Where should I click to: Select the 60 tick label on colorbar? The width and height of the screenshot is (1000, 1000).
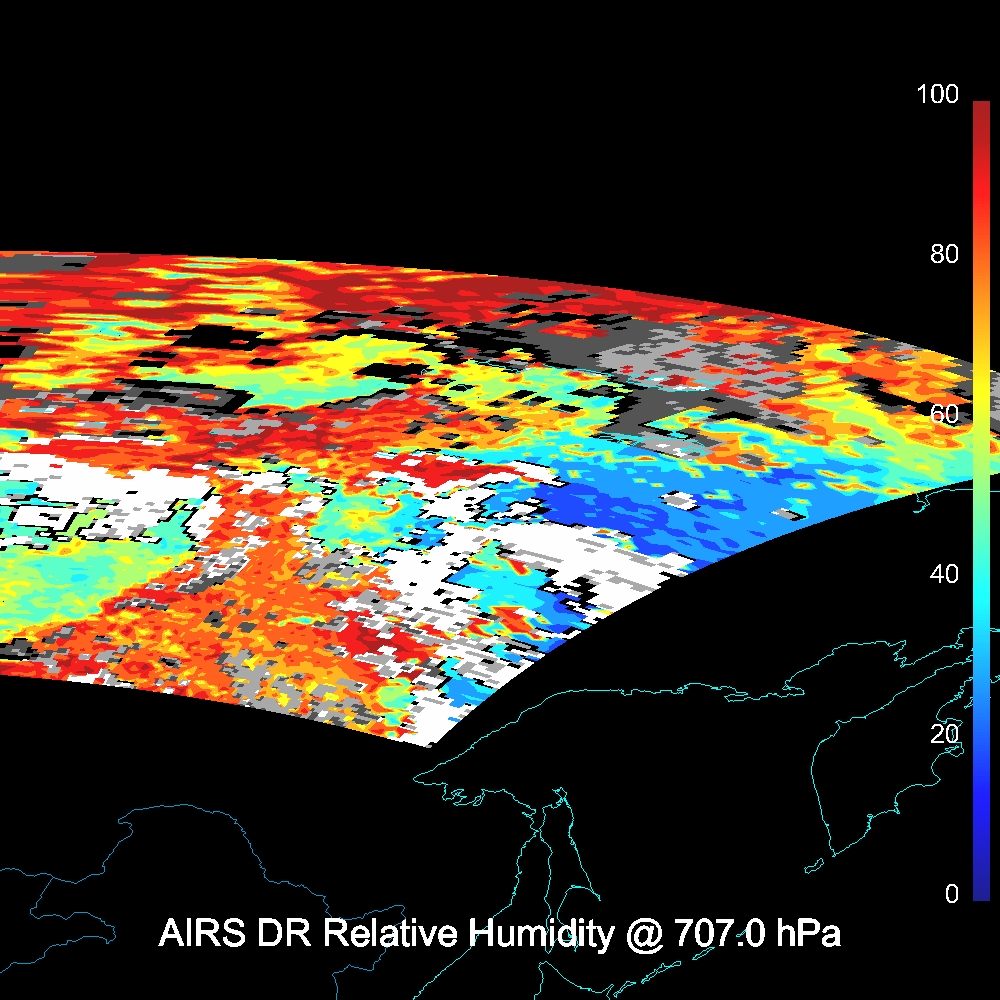pos(943,414)
